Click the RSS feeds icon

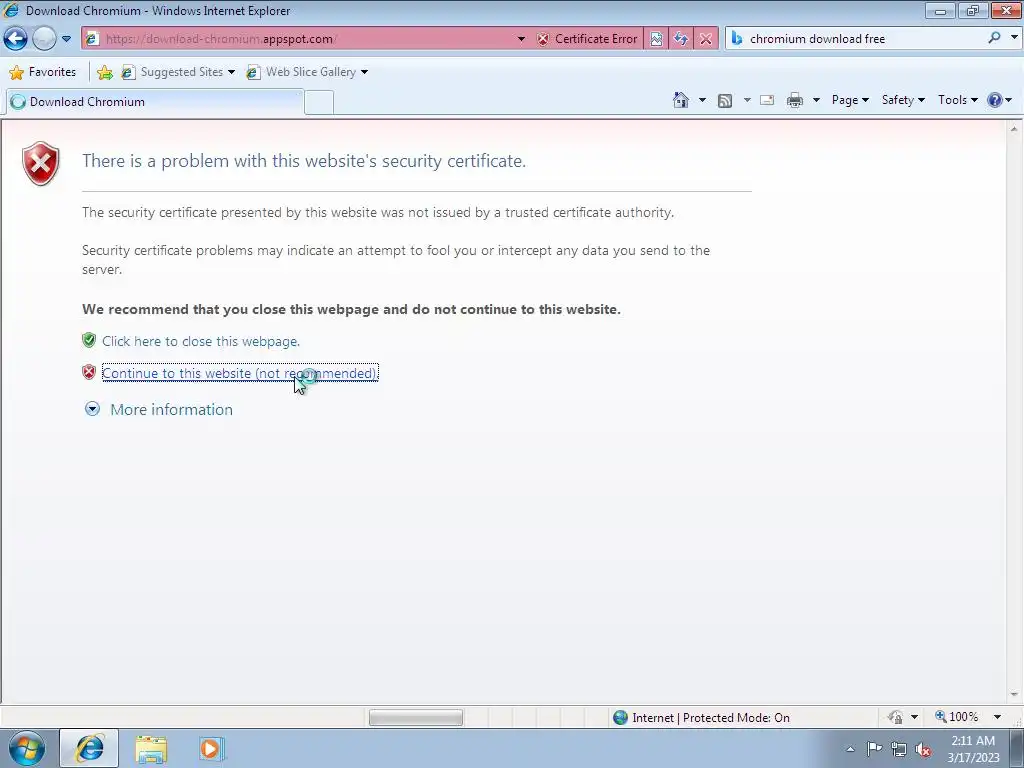(x=725, y=100)
